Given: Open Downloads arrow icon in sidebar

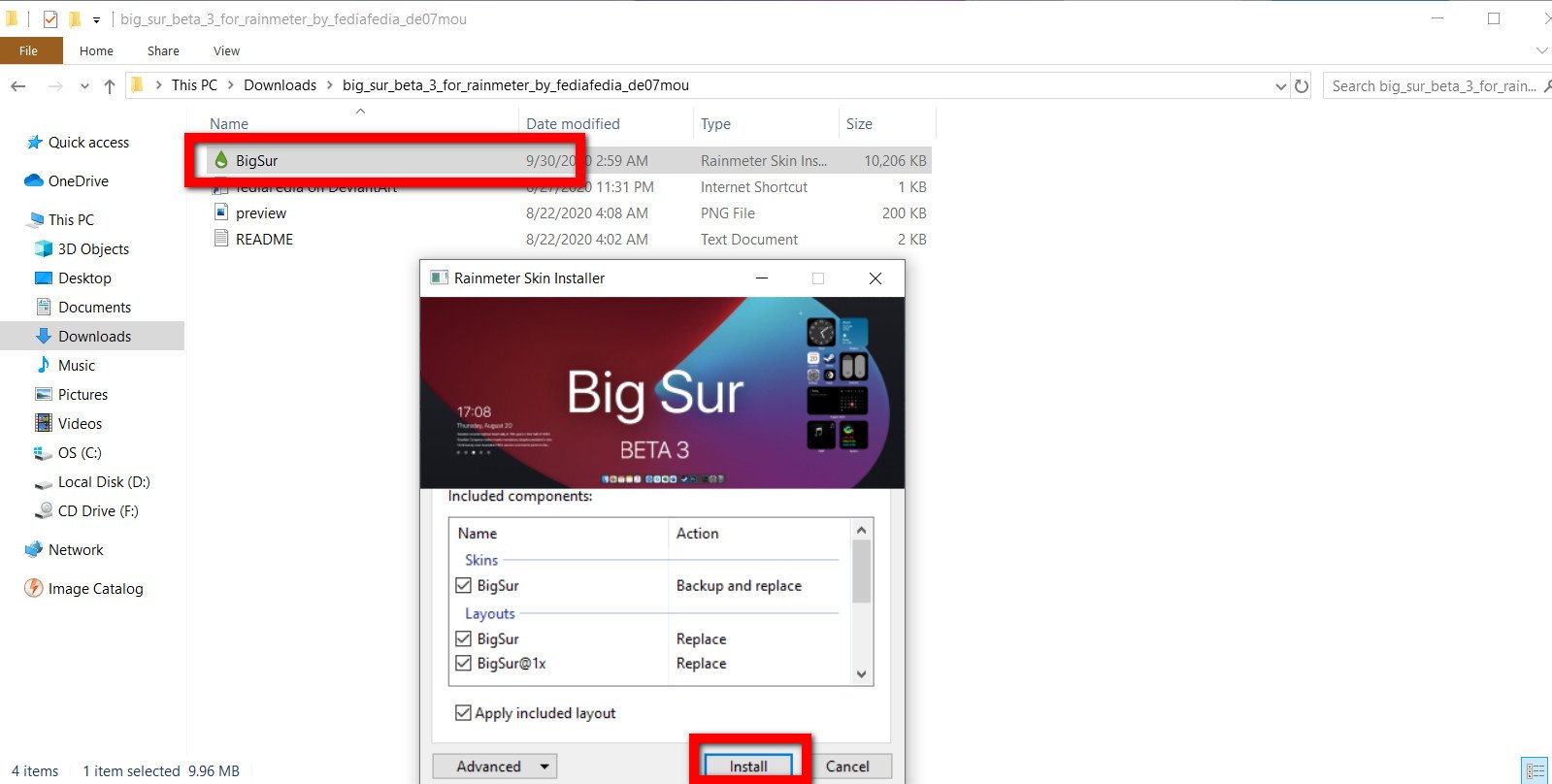Looking at the screenshot, I should 44,336.
